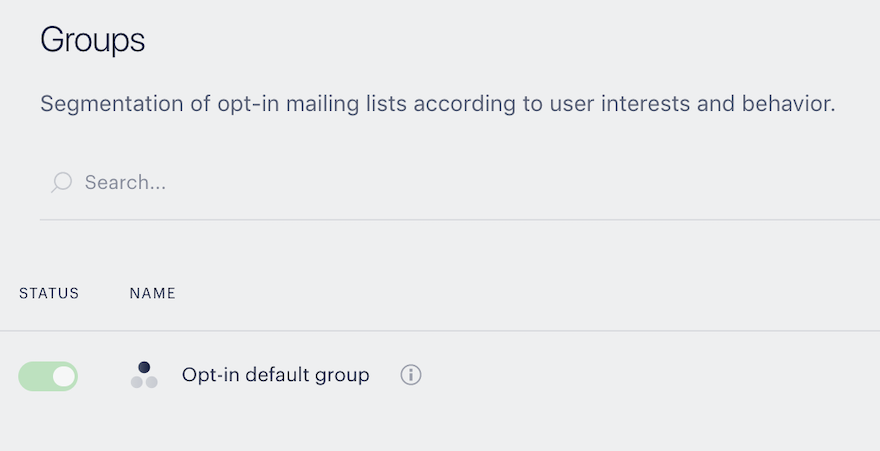Focus the Search... input field
The width and height of the screenshot is (880, 451).
[460, 182]
